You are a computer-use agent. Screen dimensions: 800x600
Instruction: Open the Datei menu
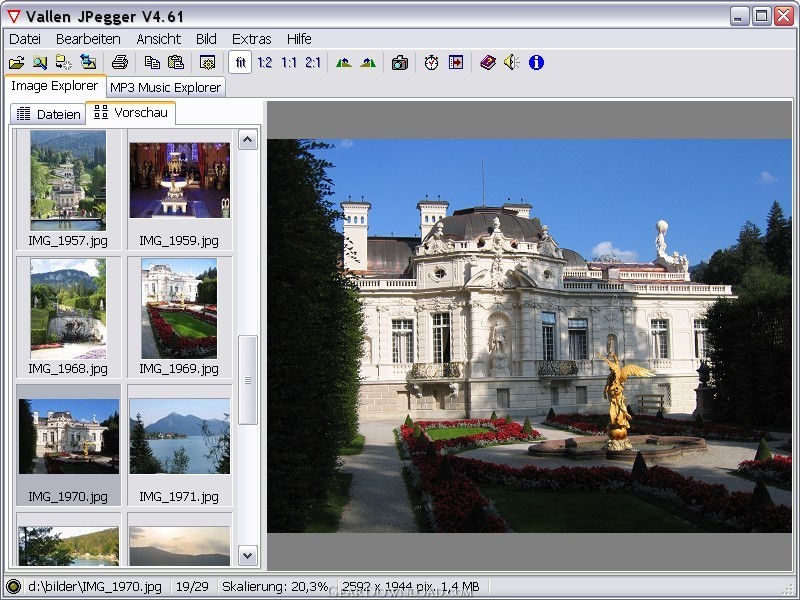click(x=25, y=39)
